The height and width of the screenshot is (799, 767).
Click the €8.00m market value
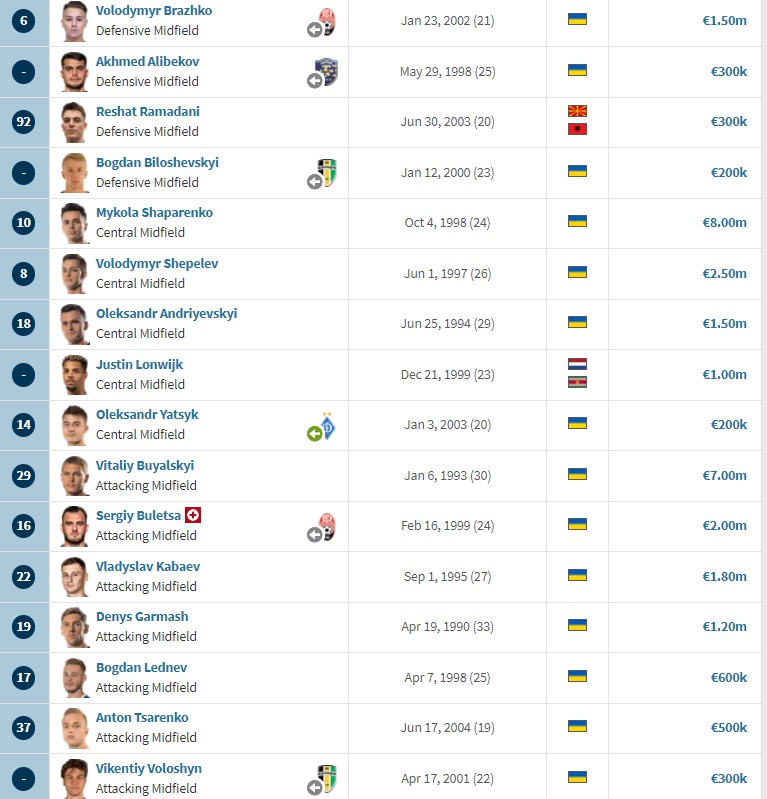(x=724, y=223)
